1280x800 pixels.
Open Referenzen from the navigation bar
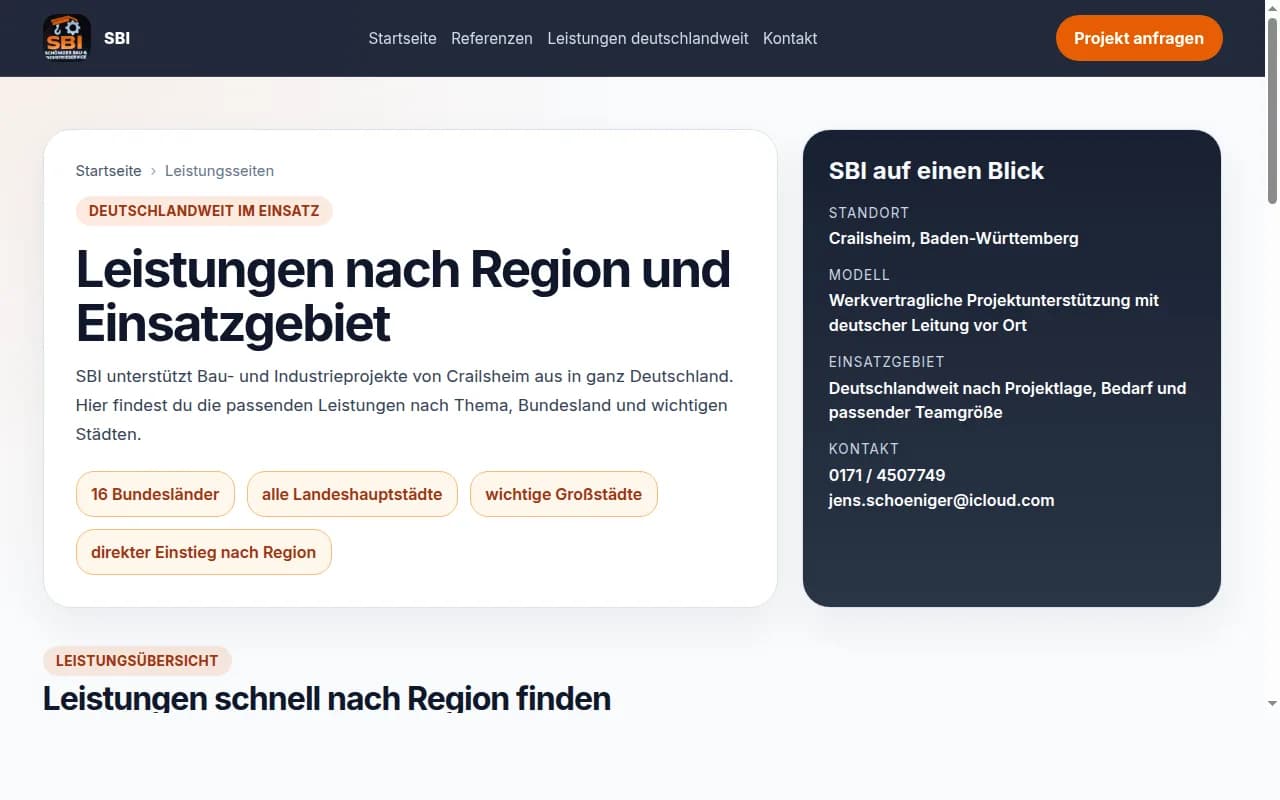coord(491,38)
